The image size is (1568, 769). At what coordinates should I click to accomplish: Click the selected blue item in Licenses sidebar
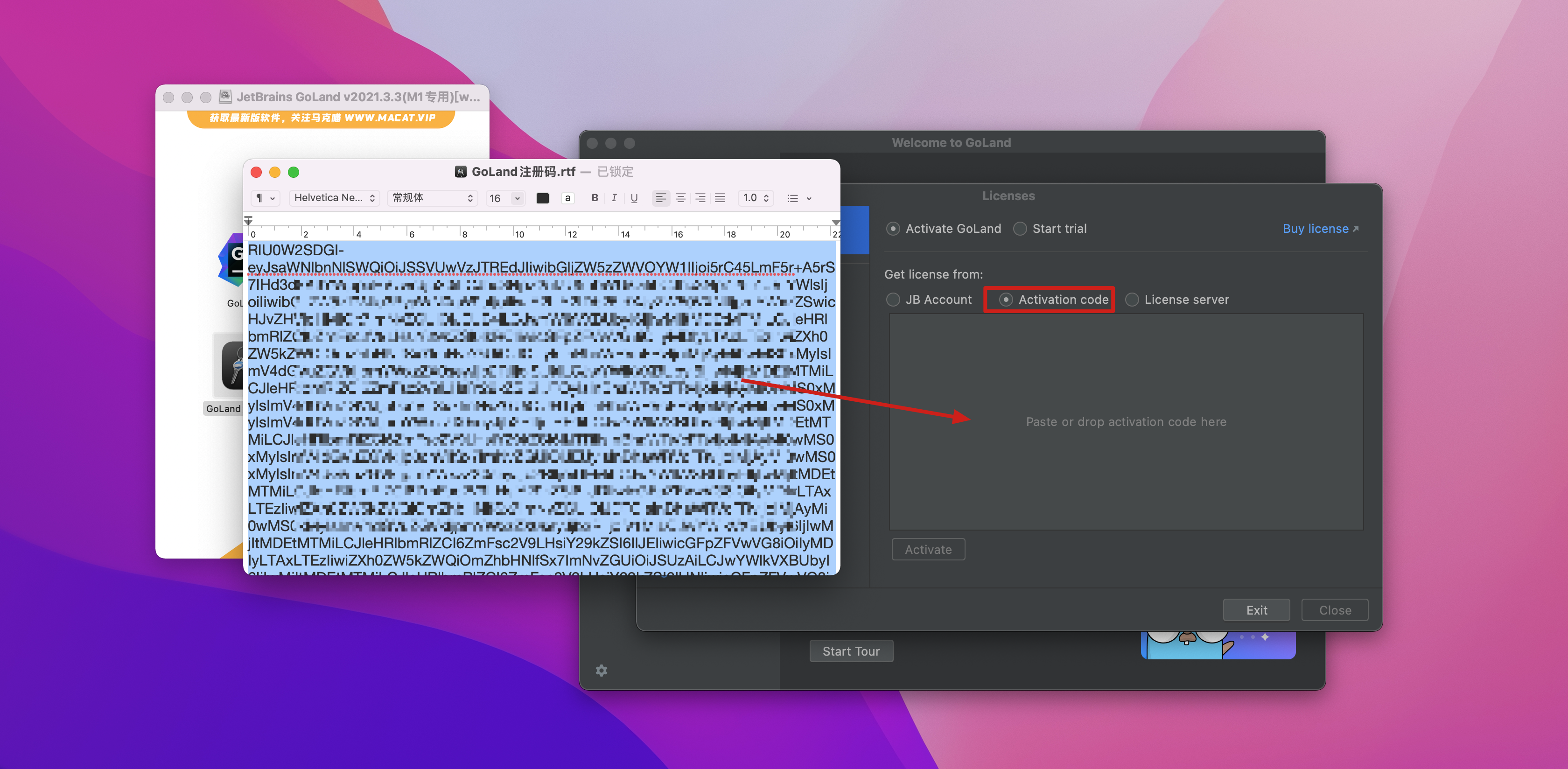(854, 230)
